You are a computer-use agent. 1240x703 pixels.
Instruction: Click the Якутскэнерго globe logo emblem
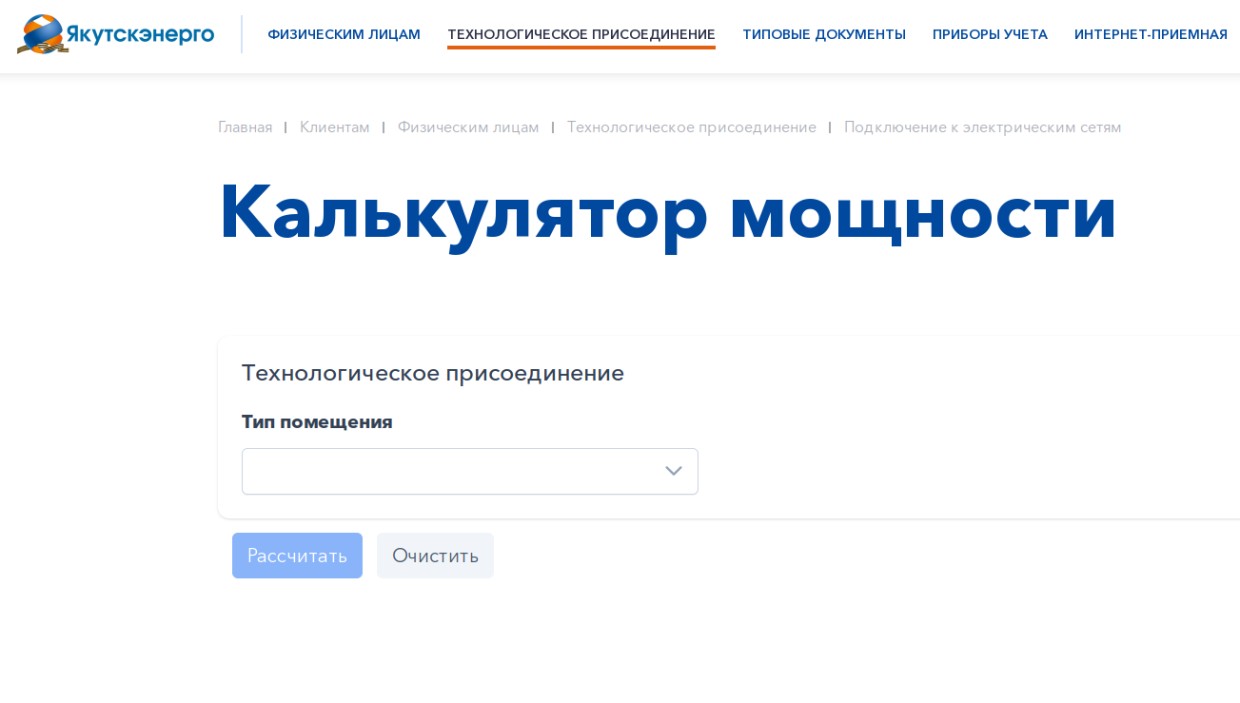click(42, 34)
